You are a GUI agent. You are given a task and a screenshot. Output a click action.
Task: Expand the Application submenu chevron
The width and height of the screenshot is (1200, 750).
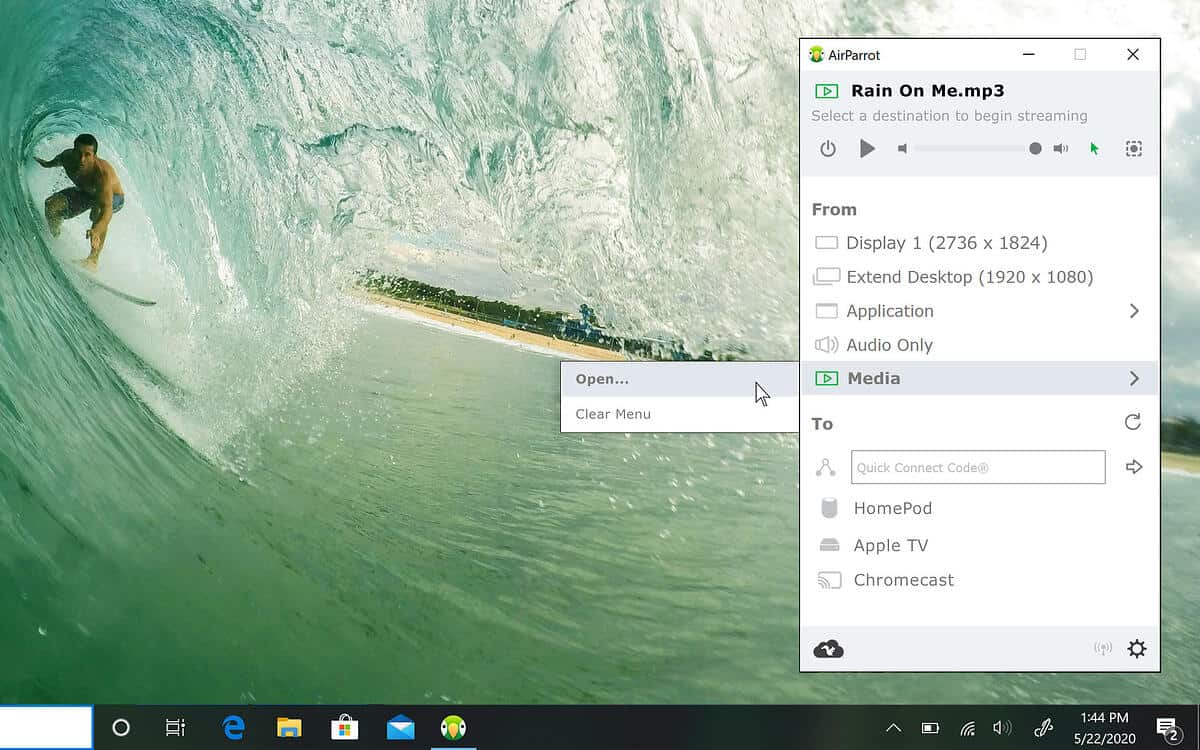pyautogui.click(x=1134, y=311)
